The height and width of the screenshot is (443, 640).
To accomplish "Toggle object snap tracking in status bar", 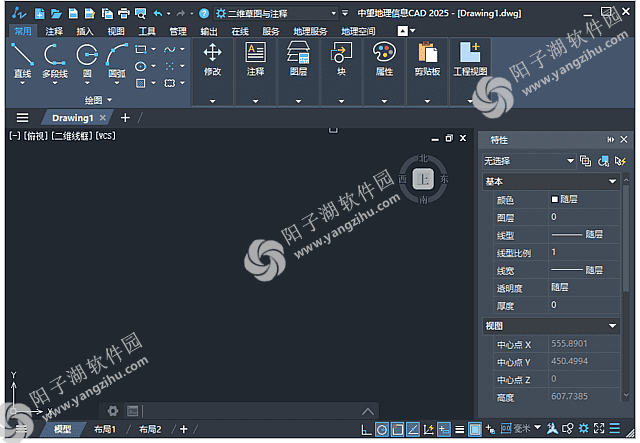I will pos(413,429).
